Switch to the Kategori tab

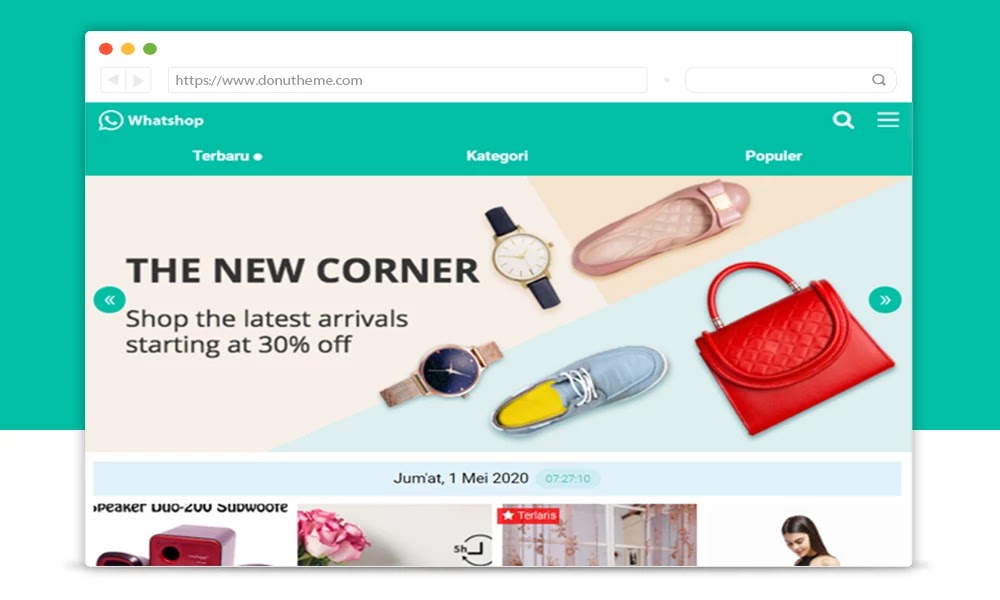(x=497, y=156)
